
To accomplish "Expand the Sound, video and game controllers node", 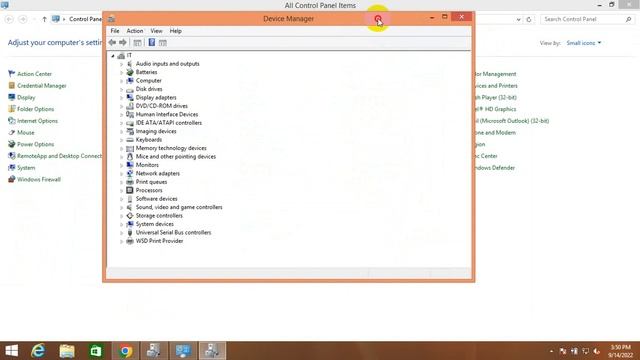I will tap(121, 207).
